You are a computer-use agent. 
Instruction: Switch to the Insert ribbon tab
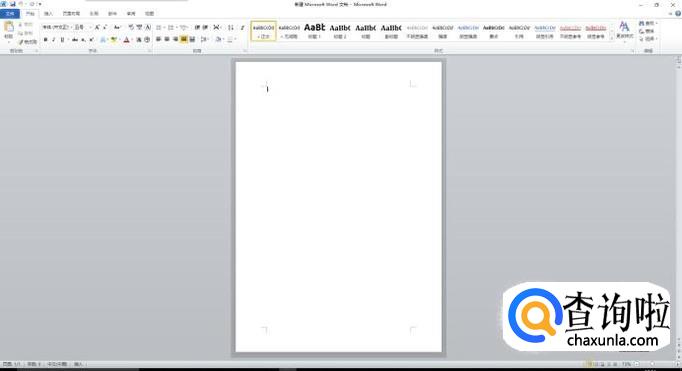point(48,14)
